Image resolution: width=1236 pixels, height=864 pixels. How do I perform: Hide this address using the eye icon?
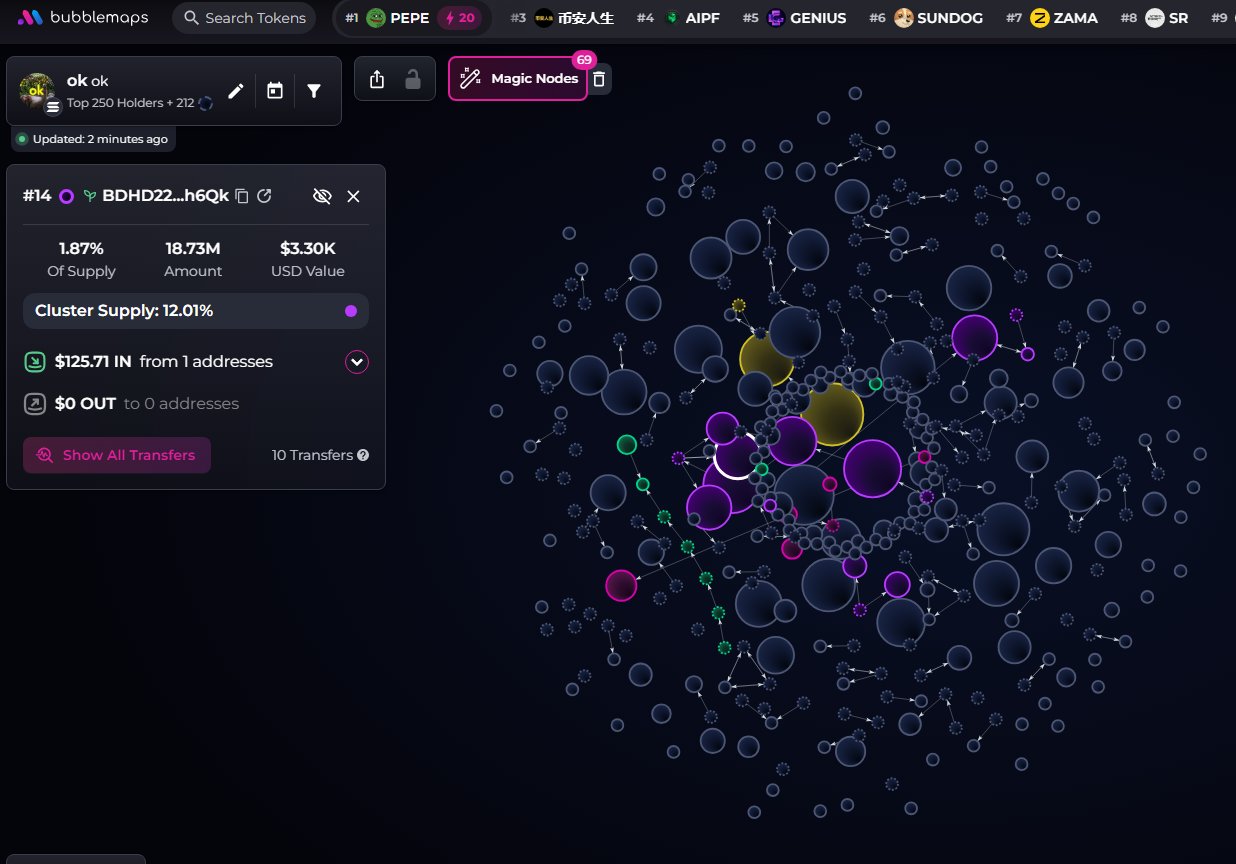pyautogui.click(x=322, y=196)
